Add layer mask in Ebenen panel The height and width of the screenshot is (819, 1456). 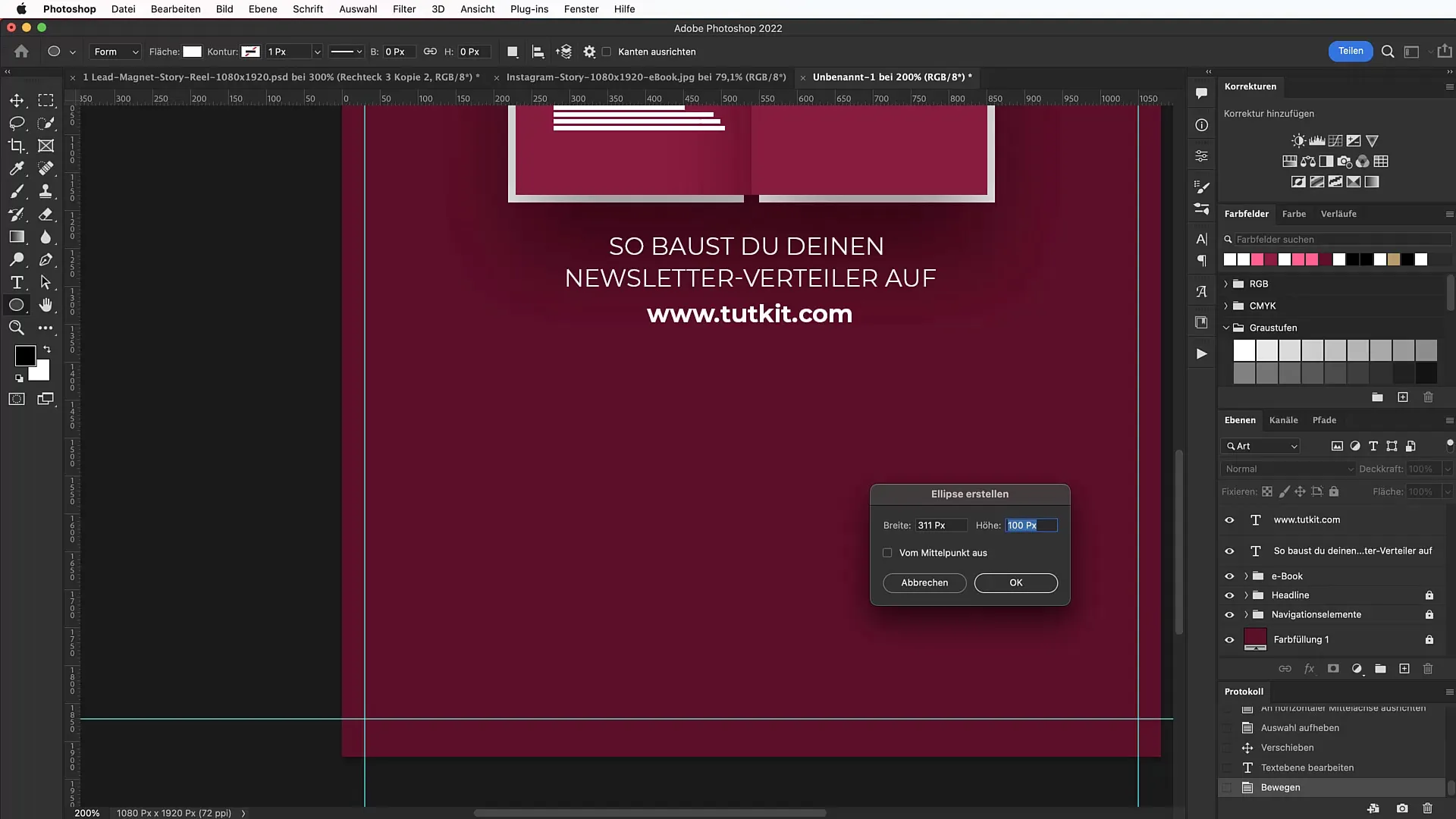(x=1333, y=669)
